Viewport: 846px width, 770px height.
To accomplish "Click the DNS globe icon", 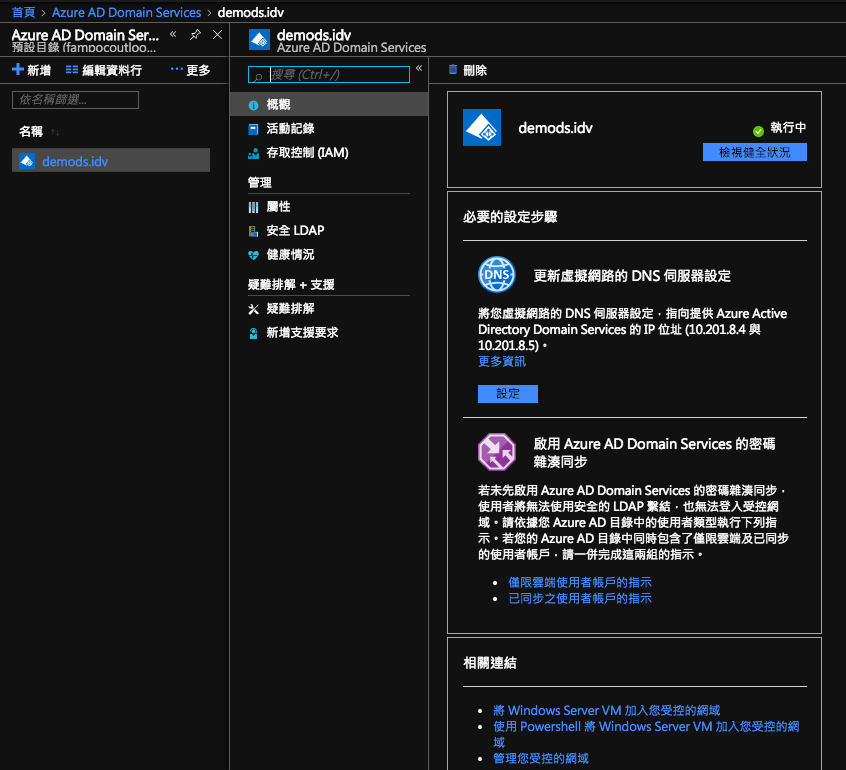I will coord(497,274).
